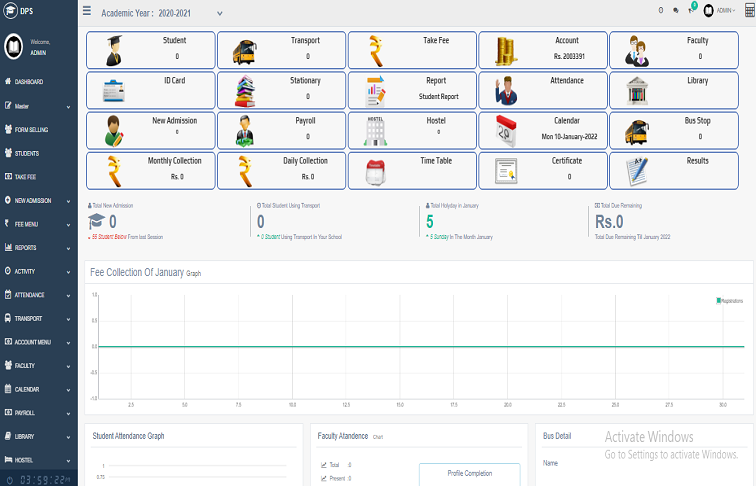Toggle the Registrations legend color box
The width and height of the screenshot is (756, 486).
pos(718,301)
